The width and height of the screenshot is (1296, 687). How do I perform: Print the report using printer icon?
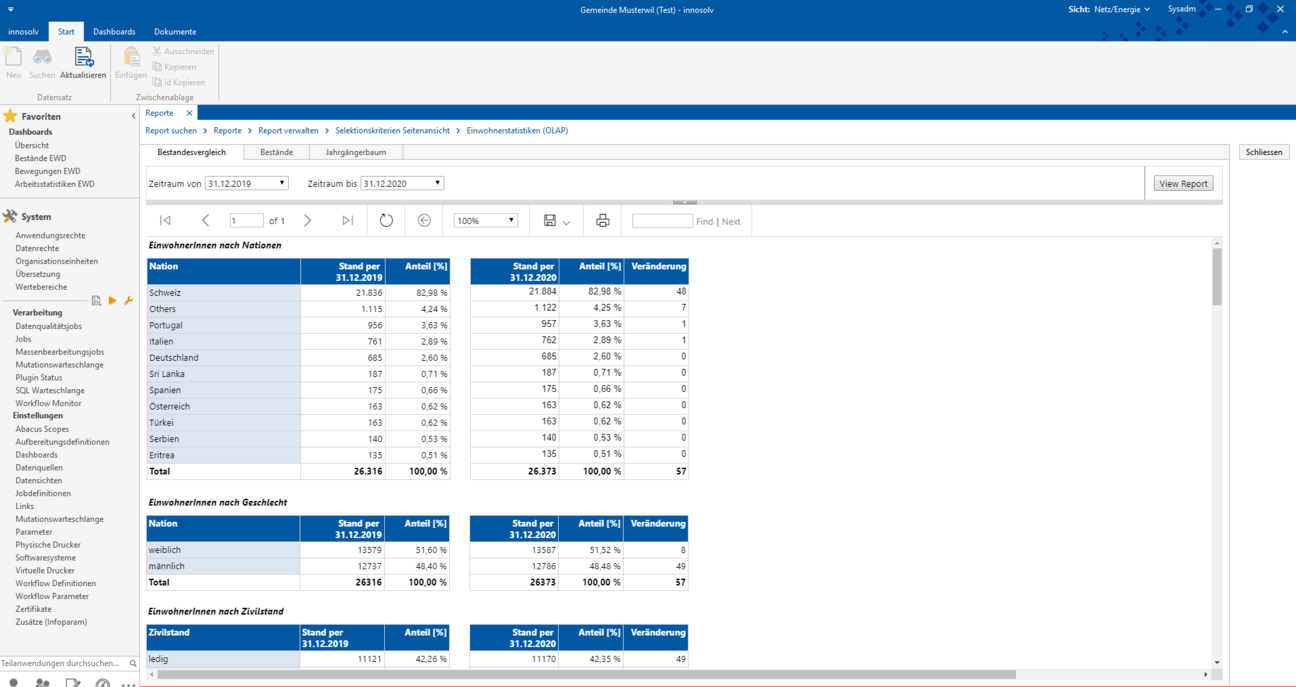coord(602,221)
